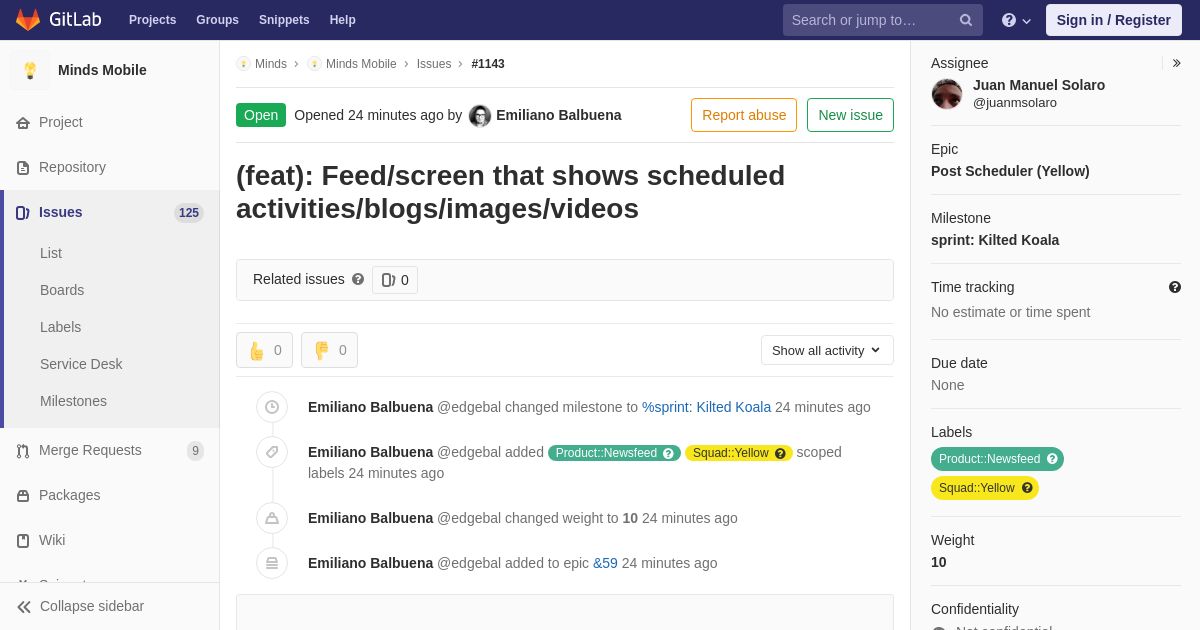1200x630 pixels.
Task: Click Juan Manuel Solaro's assignee avatar
Action: click(x=947, y=94)
